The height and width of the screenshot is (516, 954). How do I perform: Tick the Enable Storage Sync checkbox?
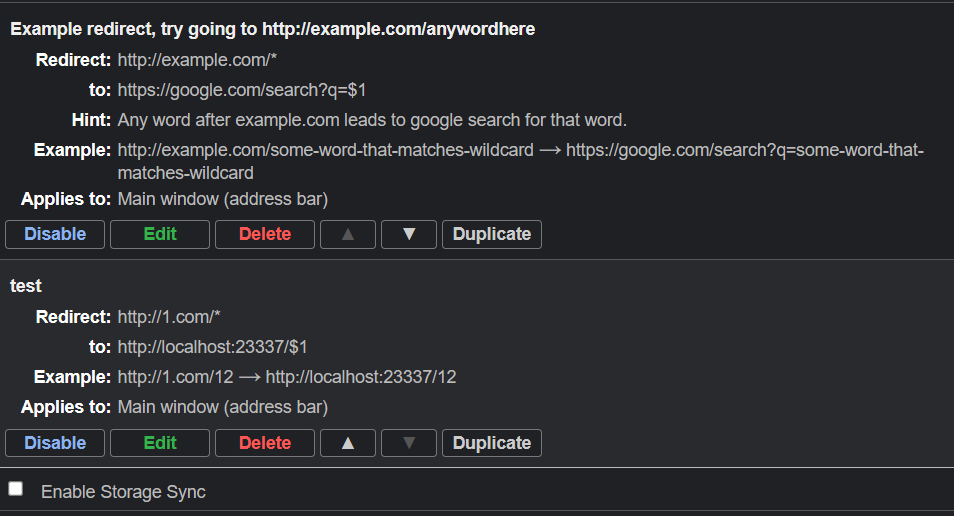coord(16,489)
